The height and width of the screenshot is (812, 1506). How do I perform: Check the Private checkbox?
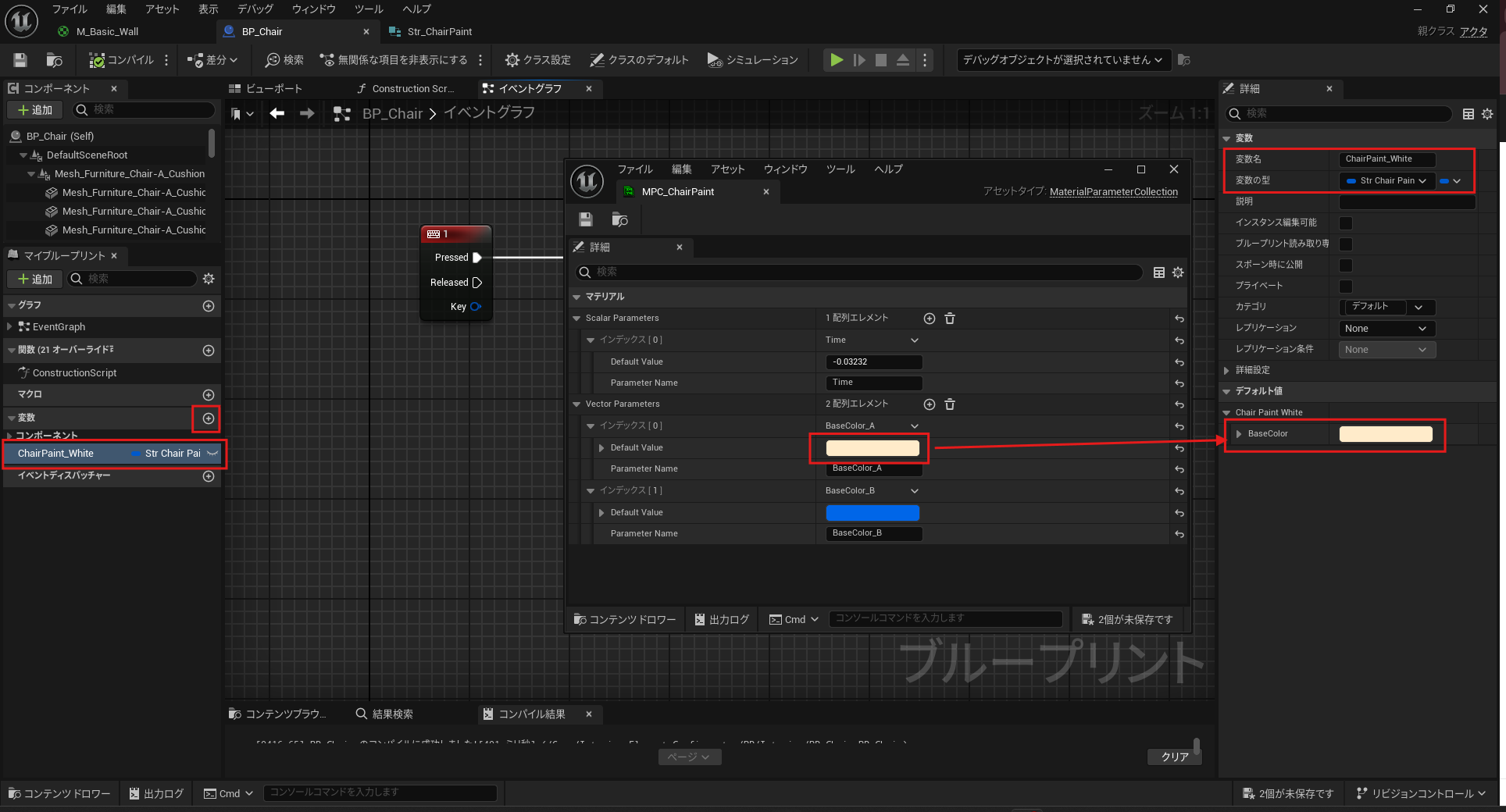[x=1346, y=287]
